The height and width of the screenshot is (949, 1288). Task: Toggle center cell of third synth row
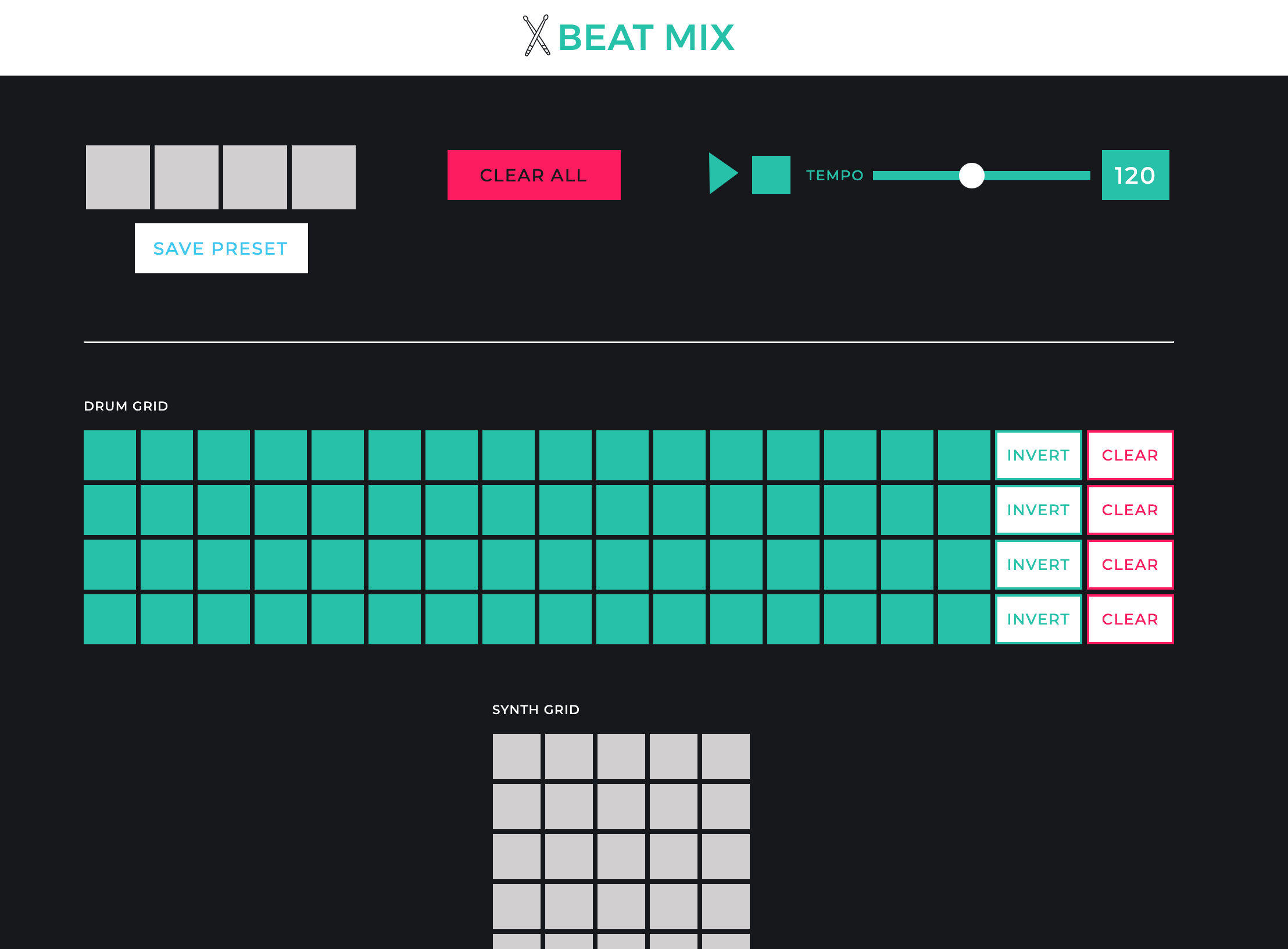coord(621,857)
